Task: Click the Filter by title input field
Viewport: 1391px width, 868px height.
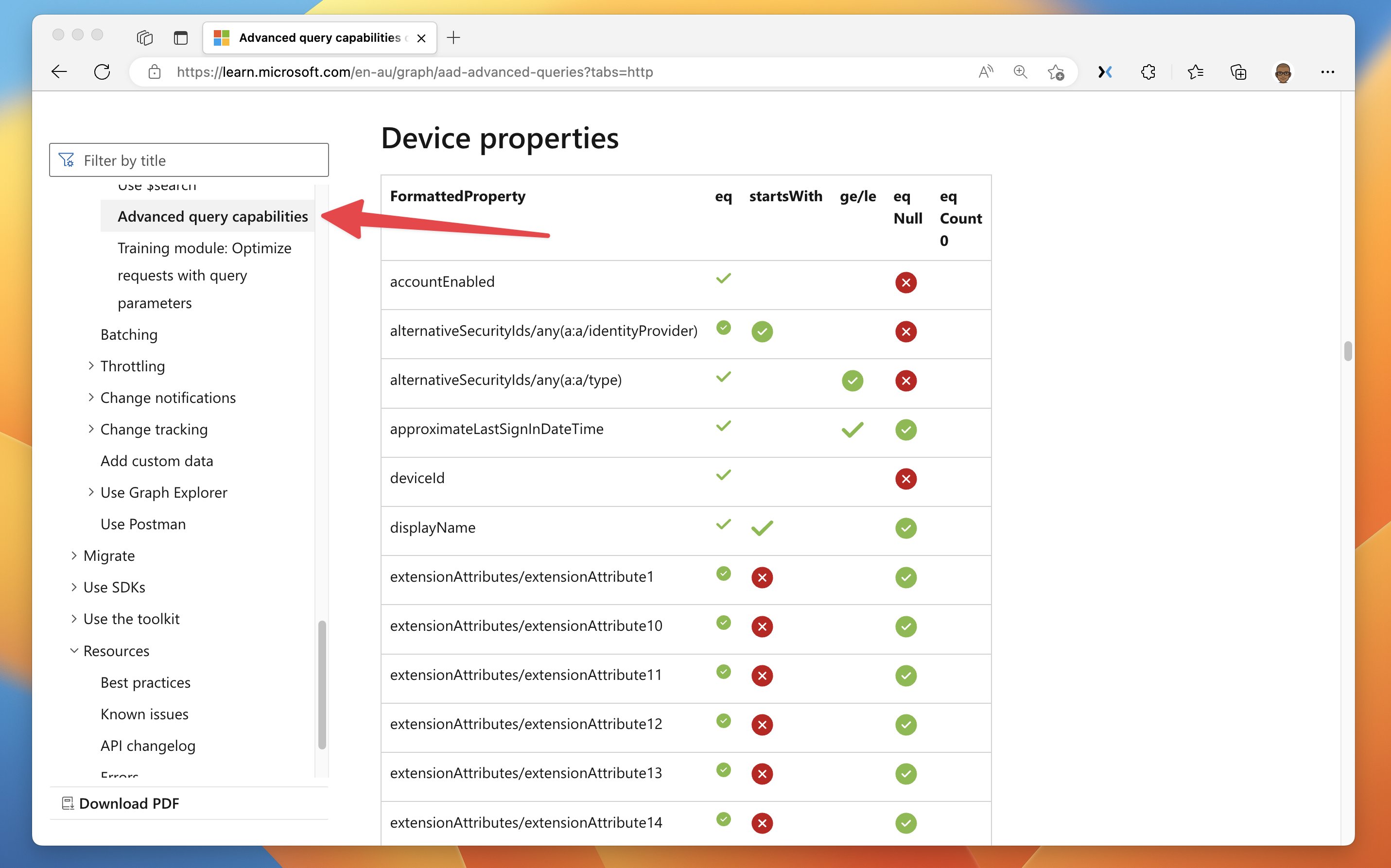Action: (x=189, y=160)
